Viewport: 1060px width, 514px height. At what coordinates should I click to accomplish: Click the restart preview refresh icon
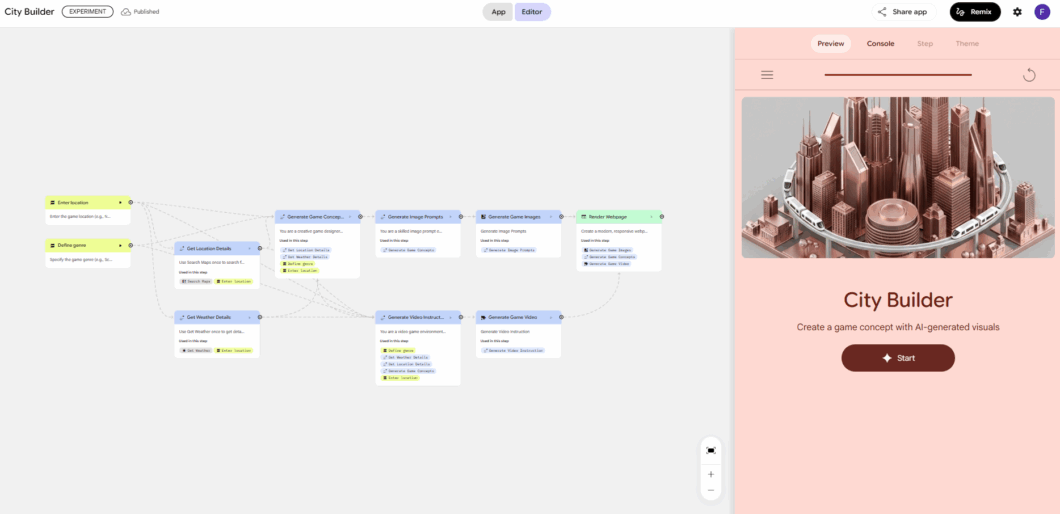[x=1029, y=75]
